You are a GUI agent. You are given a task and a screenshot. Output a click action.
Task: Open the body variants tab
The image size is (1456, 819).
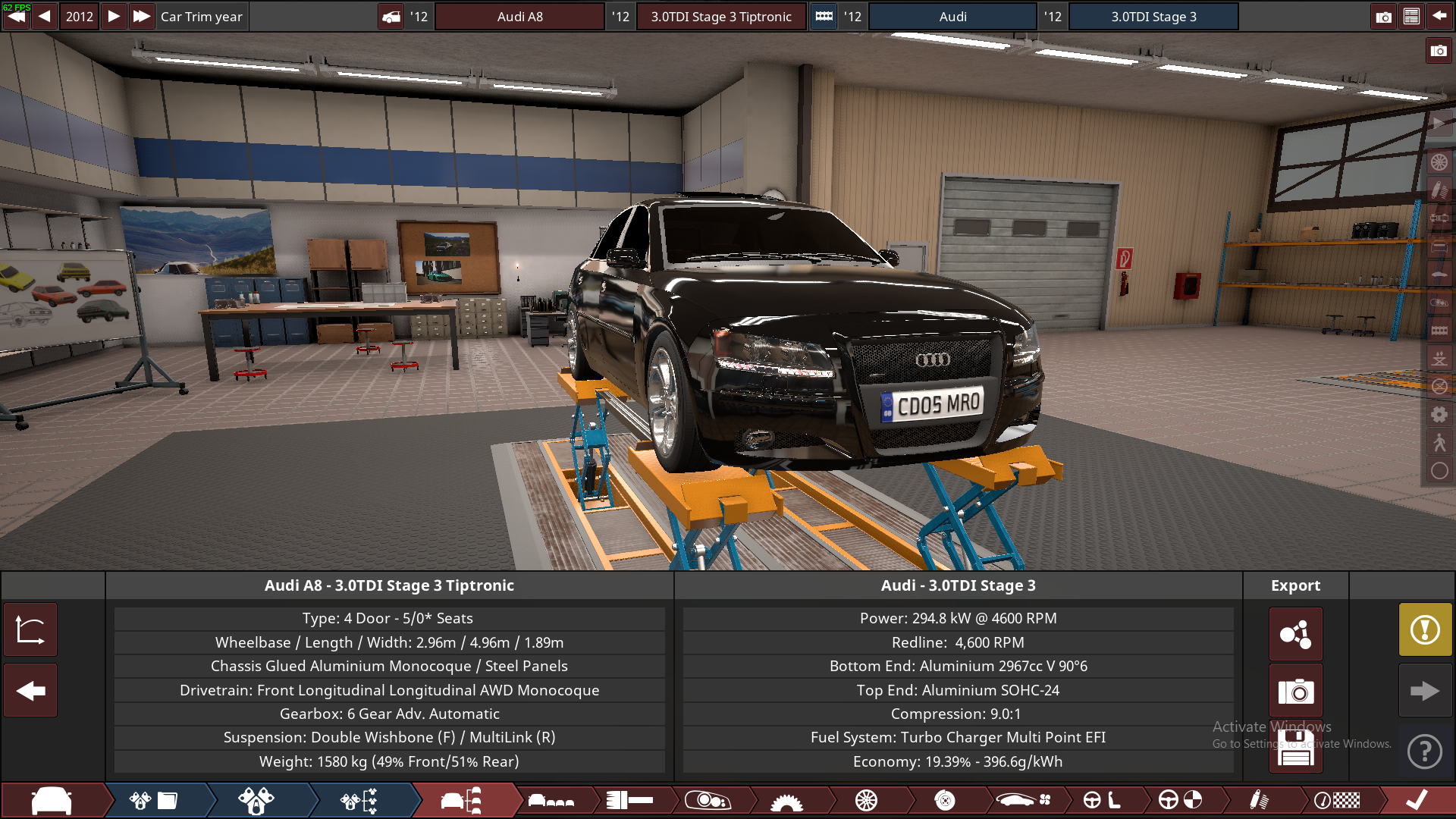pos(551,800)
